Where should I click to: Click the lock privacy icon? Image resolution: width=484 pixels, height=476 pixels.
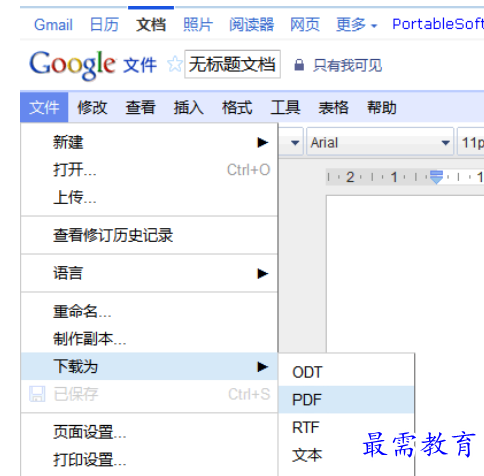click(x=299, y=65)
